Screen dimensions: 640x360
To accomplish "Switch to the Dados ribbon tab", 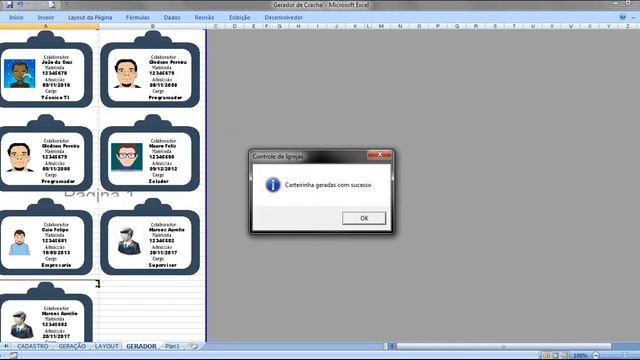I will (x=172, y=18).
